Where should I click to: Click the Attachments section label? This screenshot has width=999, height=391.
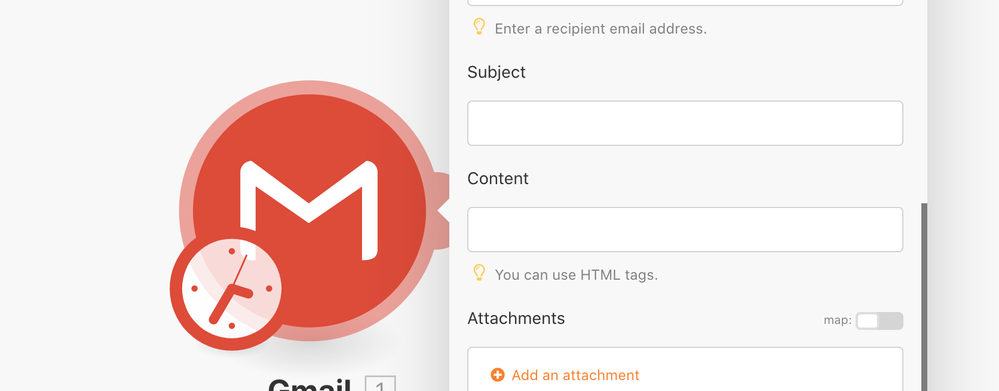(516, 318)
